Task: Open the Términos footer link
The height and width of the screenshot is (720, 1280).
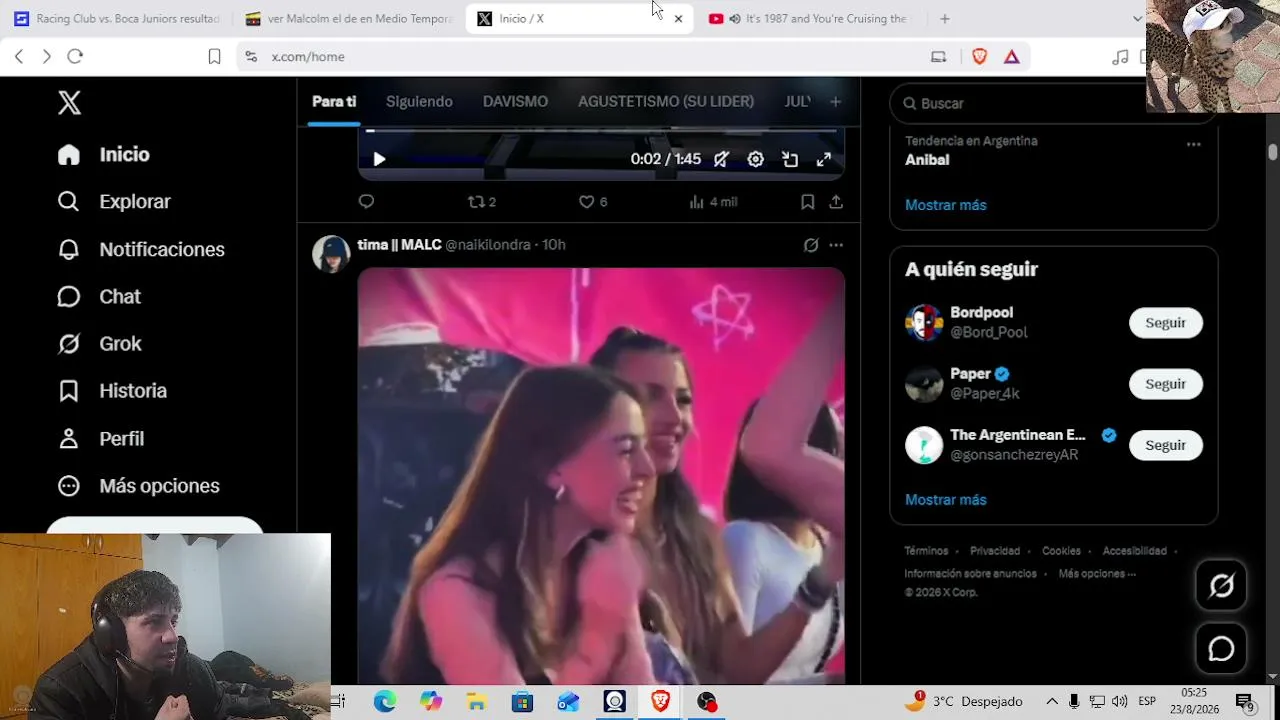Action: tap(926, 551)
